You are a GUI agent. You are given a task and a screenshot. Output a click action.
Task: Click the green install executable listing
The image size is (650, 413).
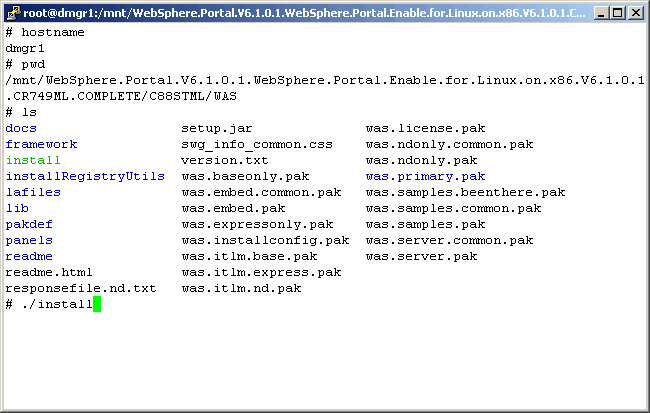coord(33,160)
